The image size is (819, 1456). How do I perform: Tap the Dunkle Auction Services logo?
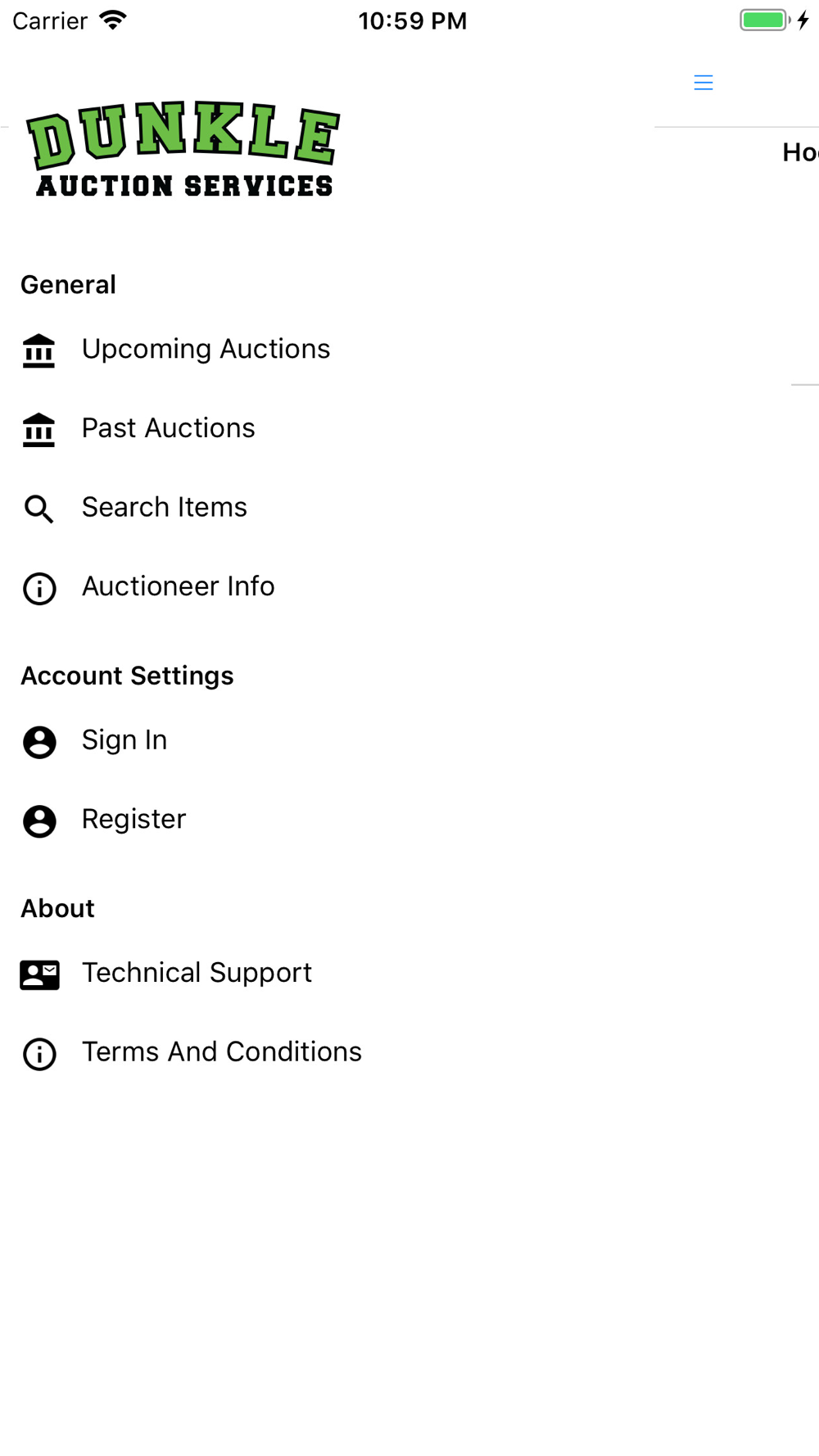point(183,149)
